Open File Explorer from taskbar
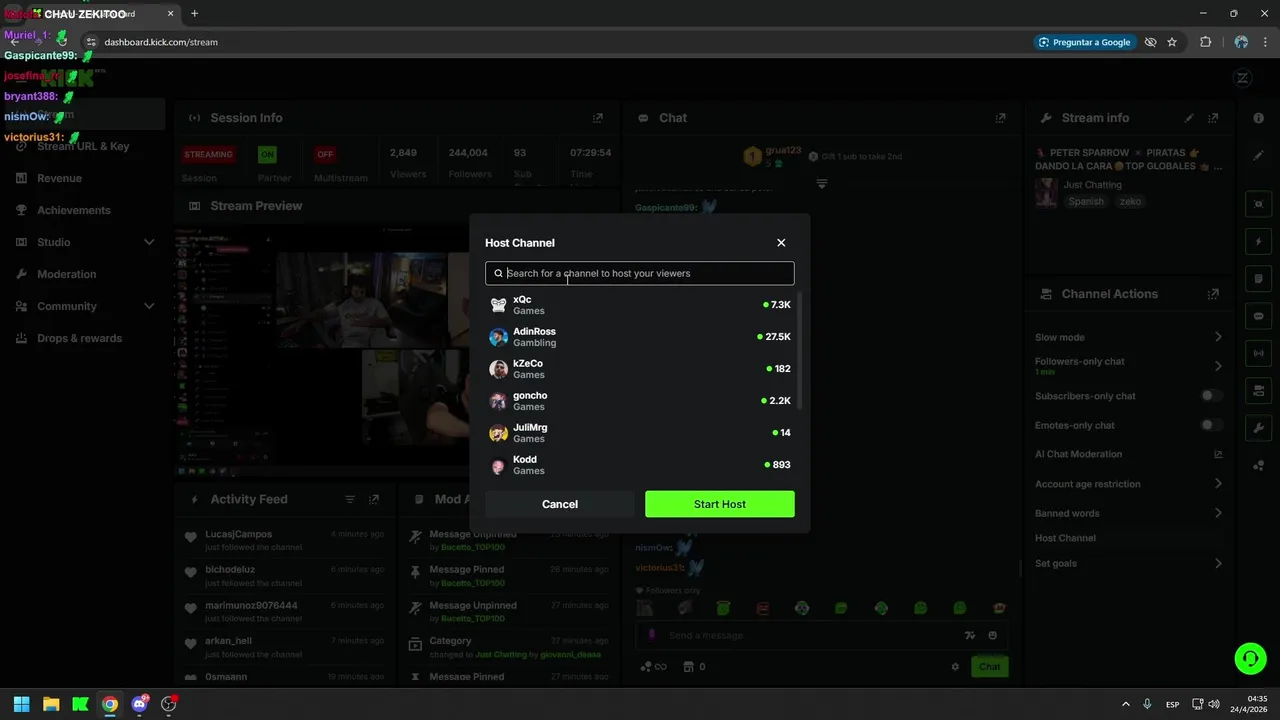Screen dimensions: 1280x720 [51, 704]
